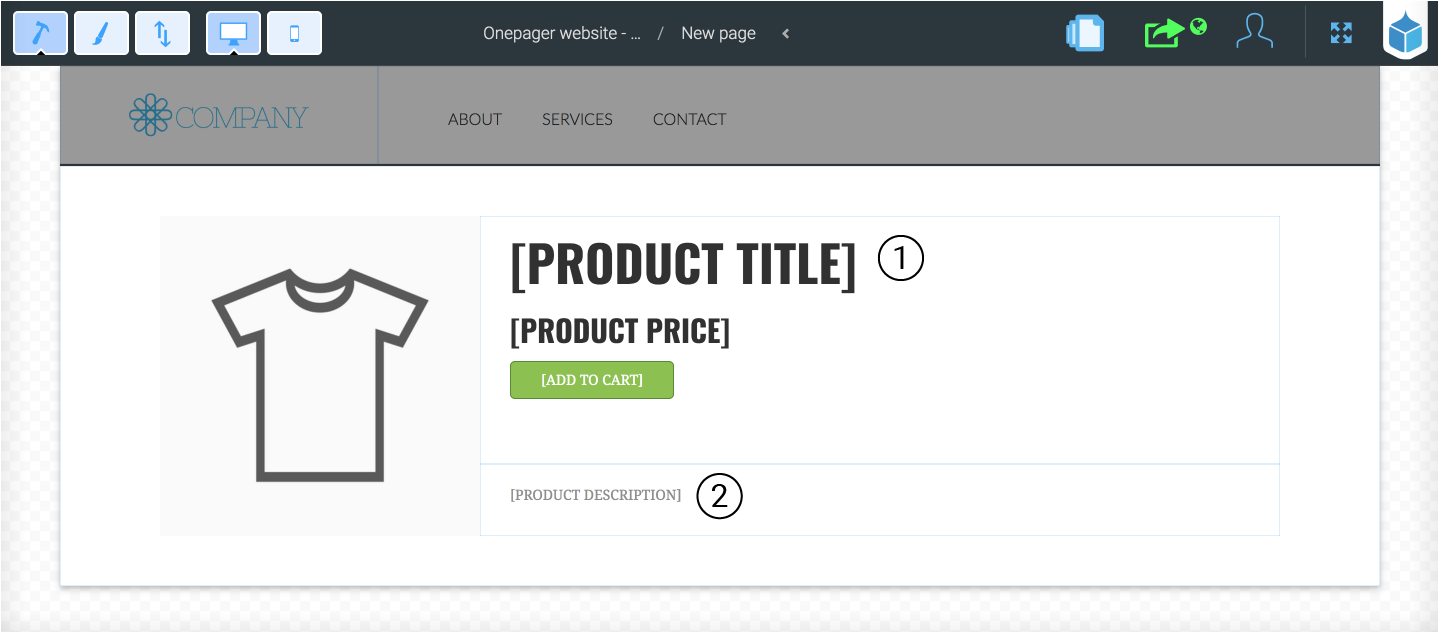Image resolution: width=1438 pixels, height=632 pixels.
Task: Expand the page list arrow beside New page
Action: tap(786, 33)
